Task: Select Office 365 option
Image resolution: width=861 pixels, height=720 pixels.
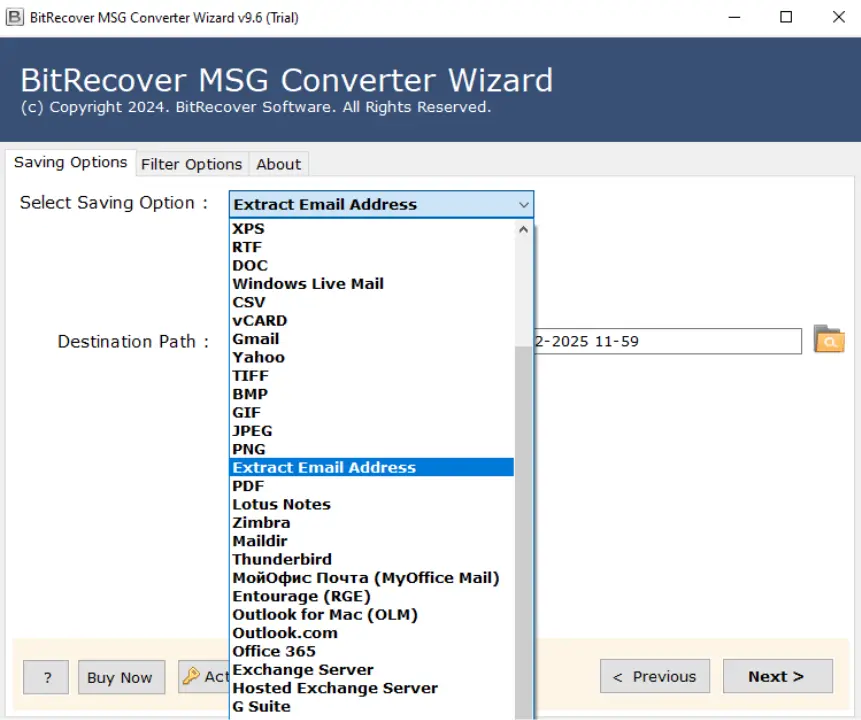Action: pos(372,651)
